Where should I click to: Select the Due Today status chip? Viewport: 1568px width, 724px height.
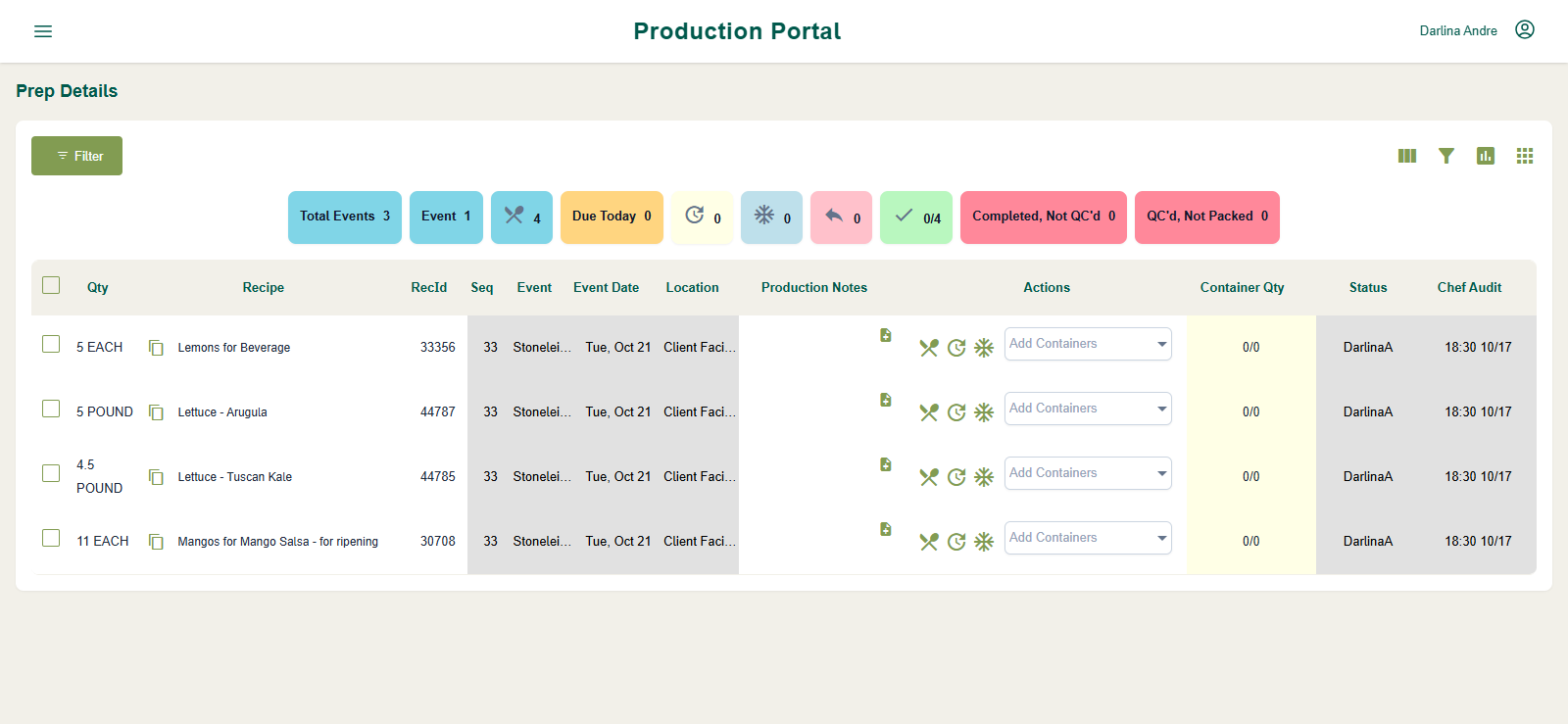pos(612,217)
